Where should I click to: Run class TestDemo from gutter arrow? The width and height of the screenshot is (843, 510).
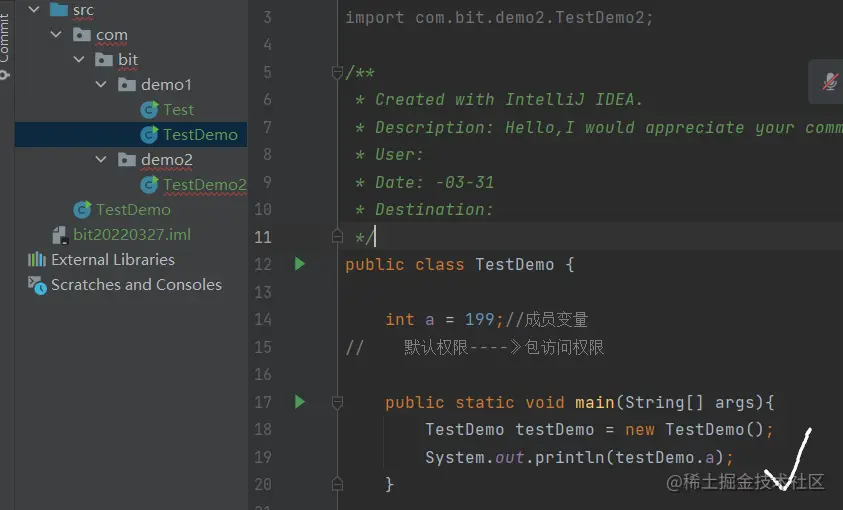[299, 264]
